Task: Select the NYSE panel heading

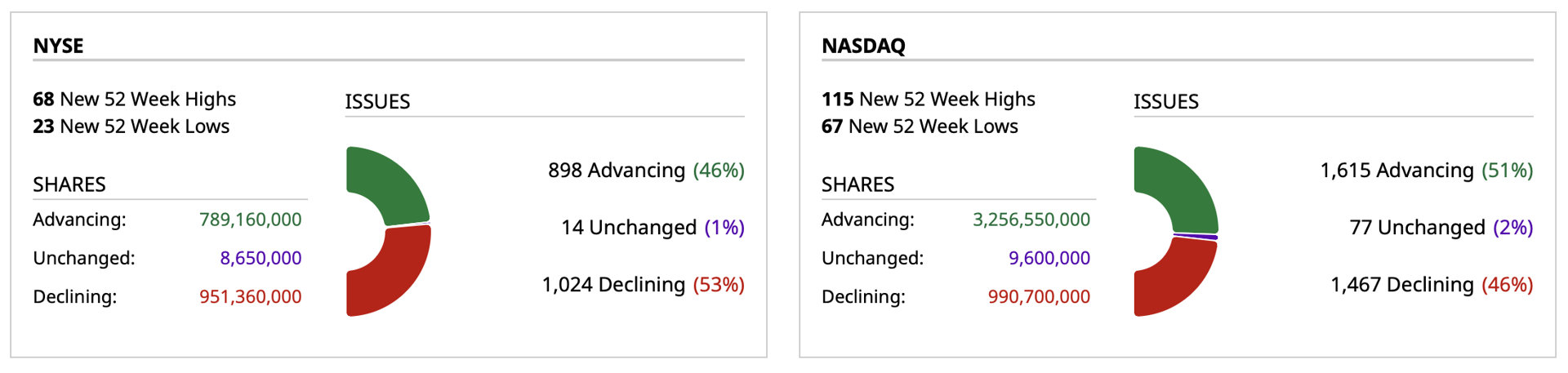Action: (58, 46)
